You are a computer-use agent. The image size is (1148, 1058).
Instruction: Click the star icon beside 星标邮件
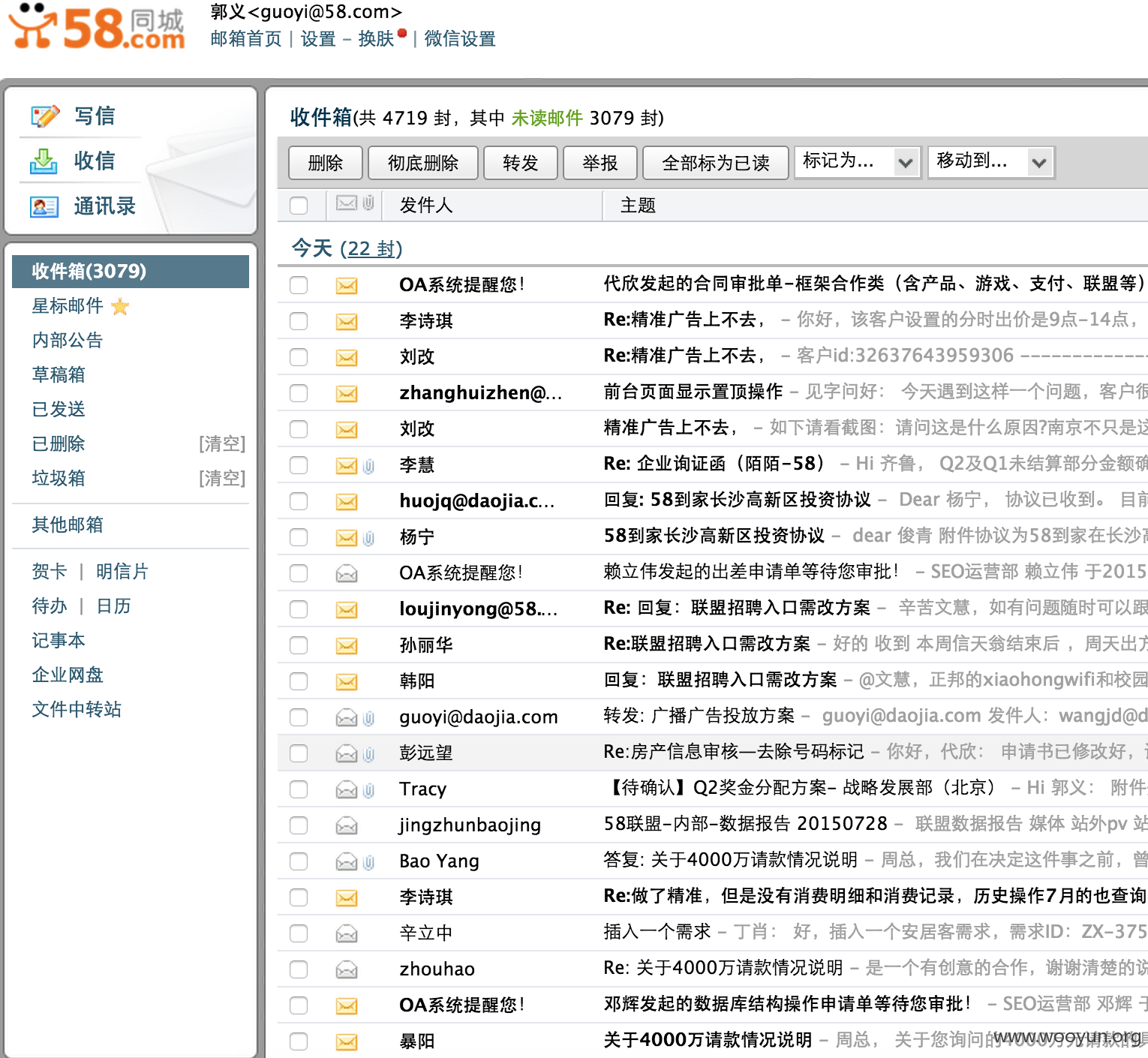click(x=120, y=306)
